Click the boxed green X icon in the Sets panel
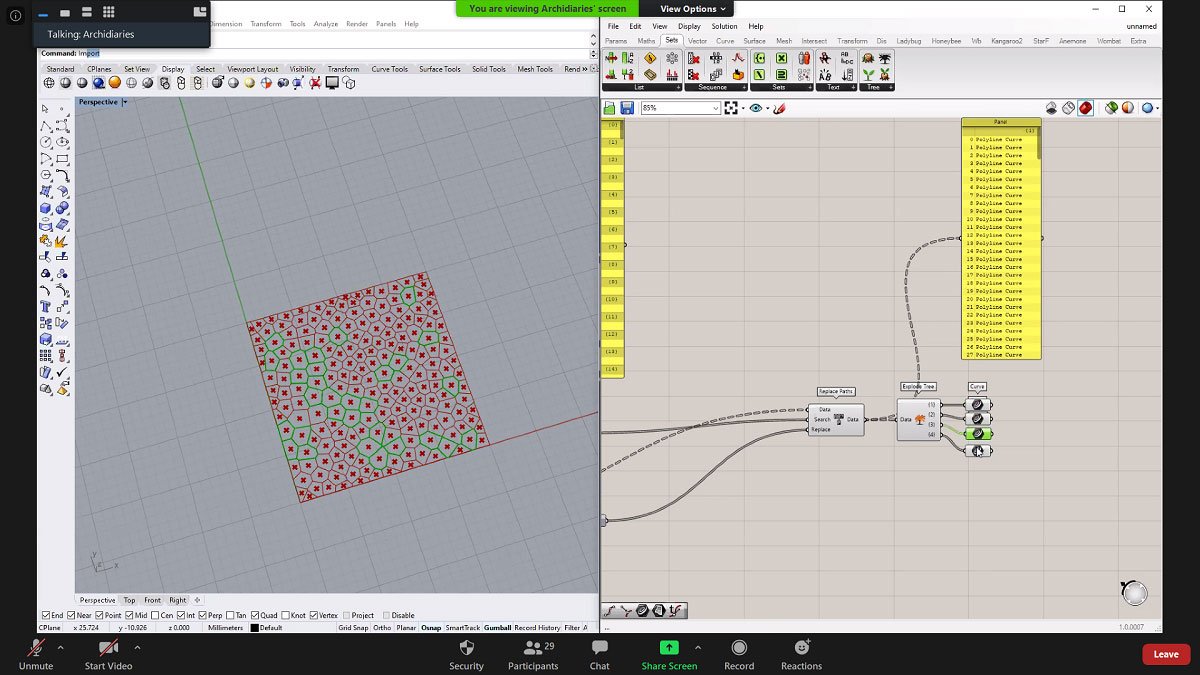Viewport: 1200px width, 675px height. (780, 59)
